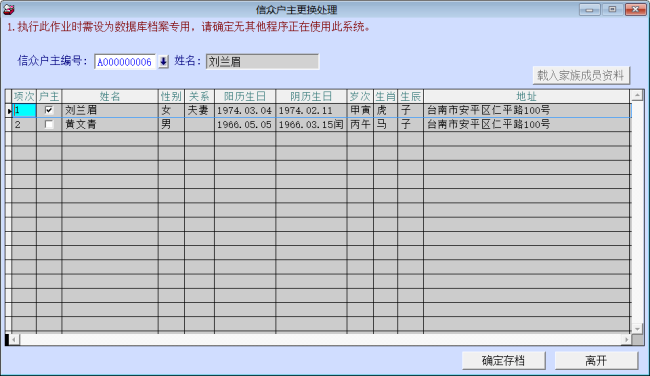Click the 确定存档 button
The width and height of the screenshot is (650, 376).
point(503,361)
